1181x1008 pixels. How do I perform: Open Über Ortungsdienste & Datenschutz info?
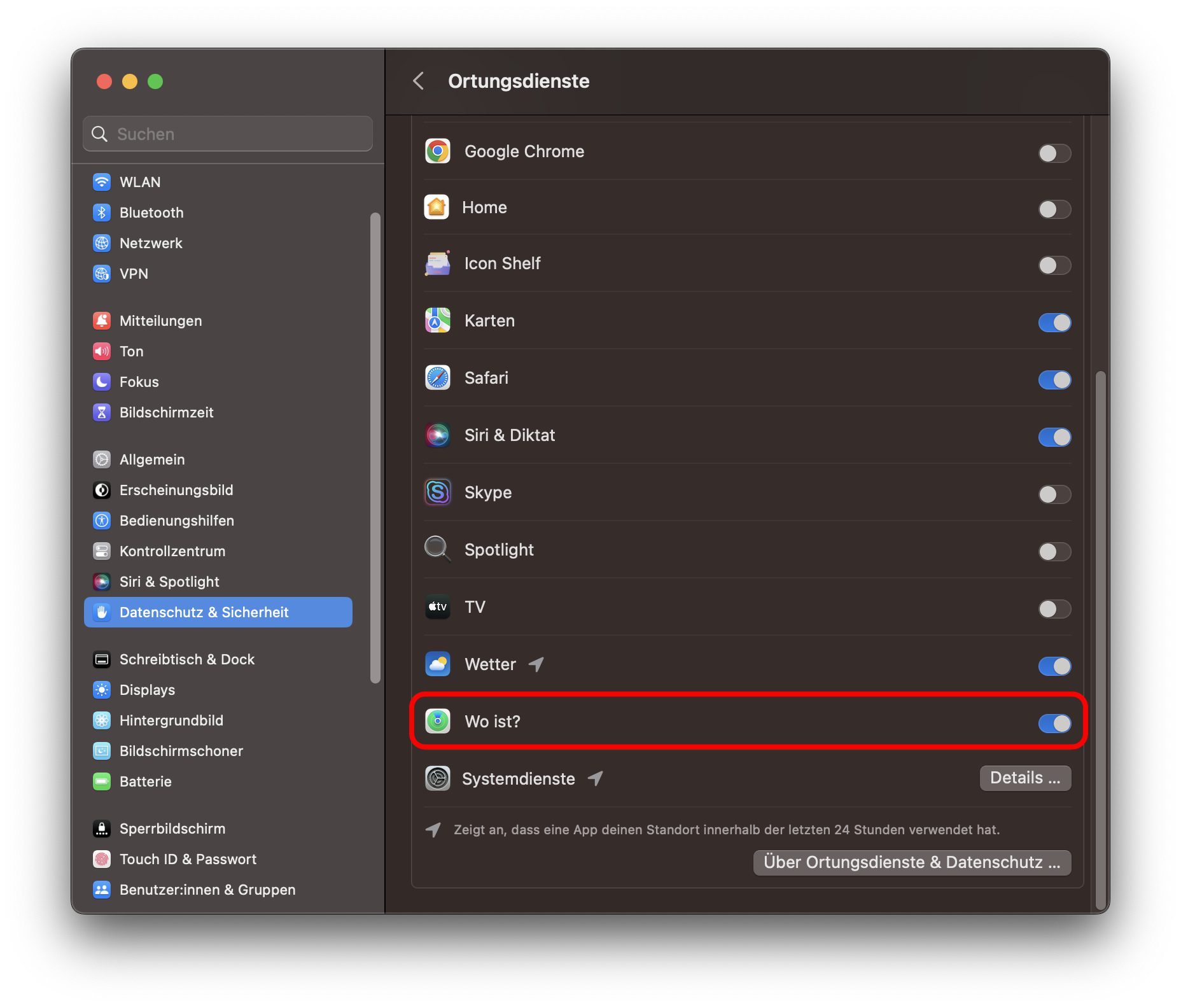[912, 862]
